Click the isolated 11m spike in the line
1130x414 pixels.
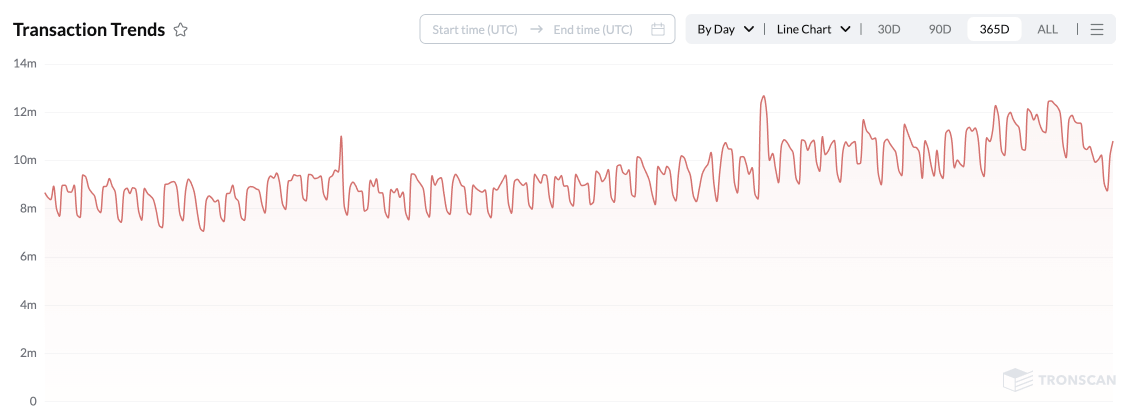(x=341, y=137)
